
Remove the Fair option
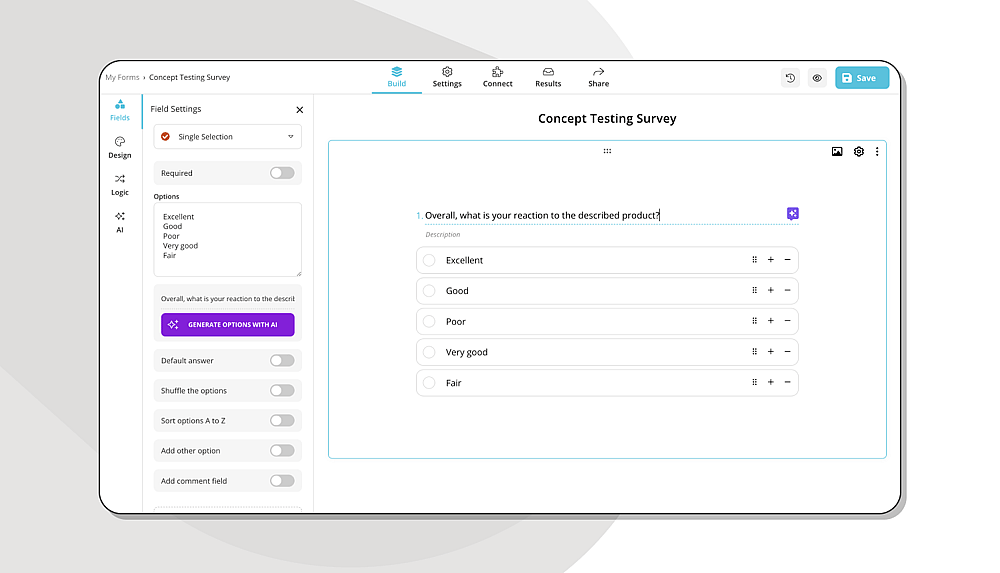click(788, 382)
